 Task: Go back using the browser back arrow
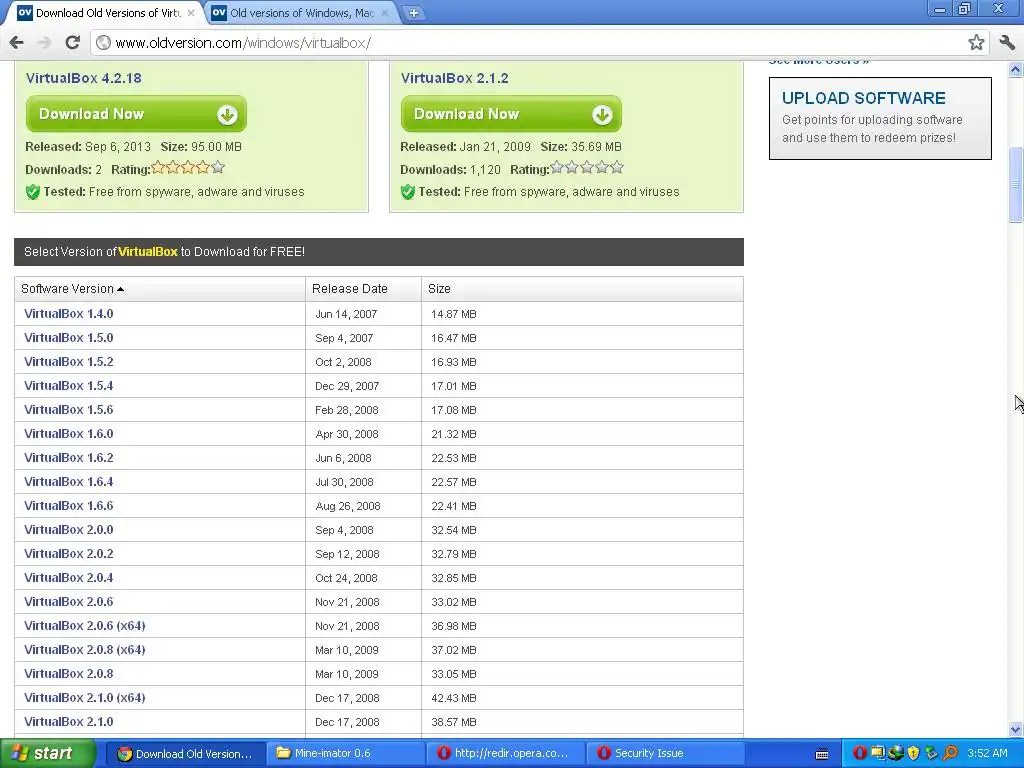tap(16, 43)
